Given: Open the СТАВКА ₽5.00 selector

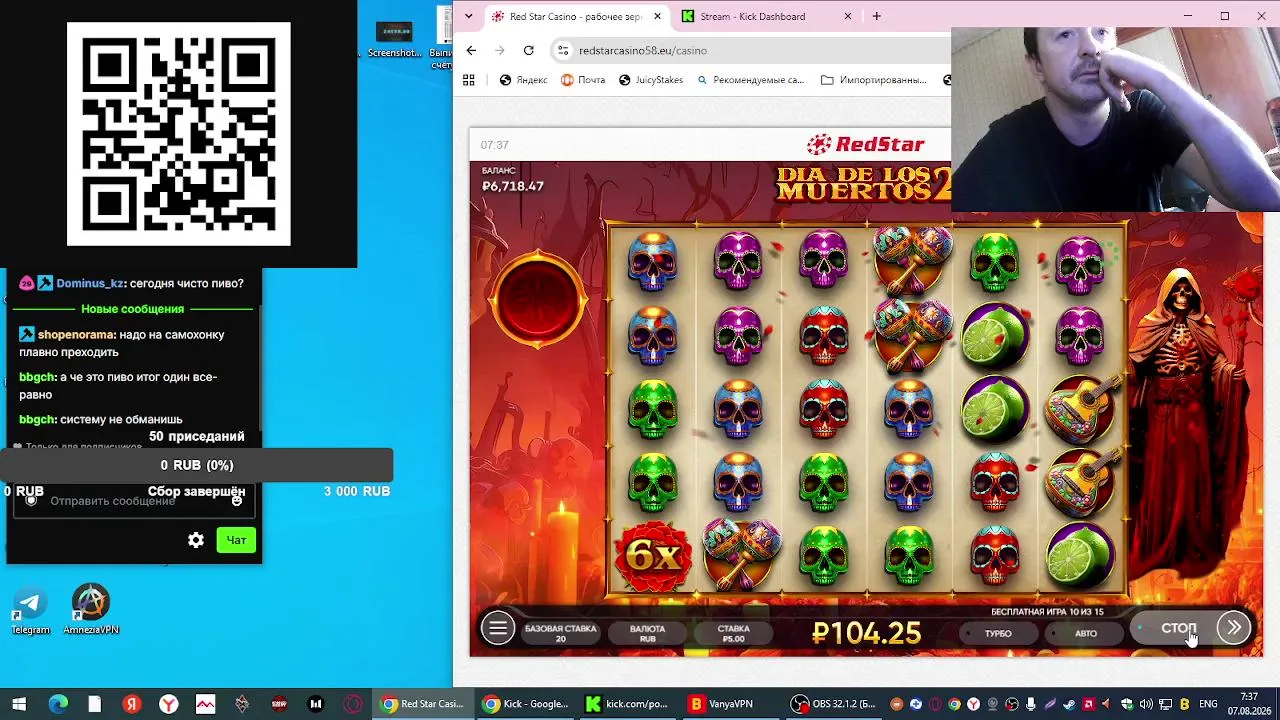Looking at the screenshot, I should pos(733,633).
